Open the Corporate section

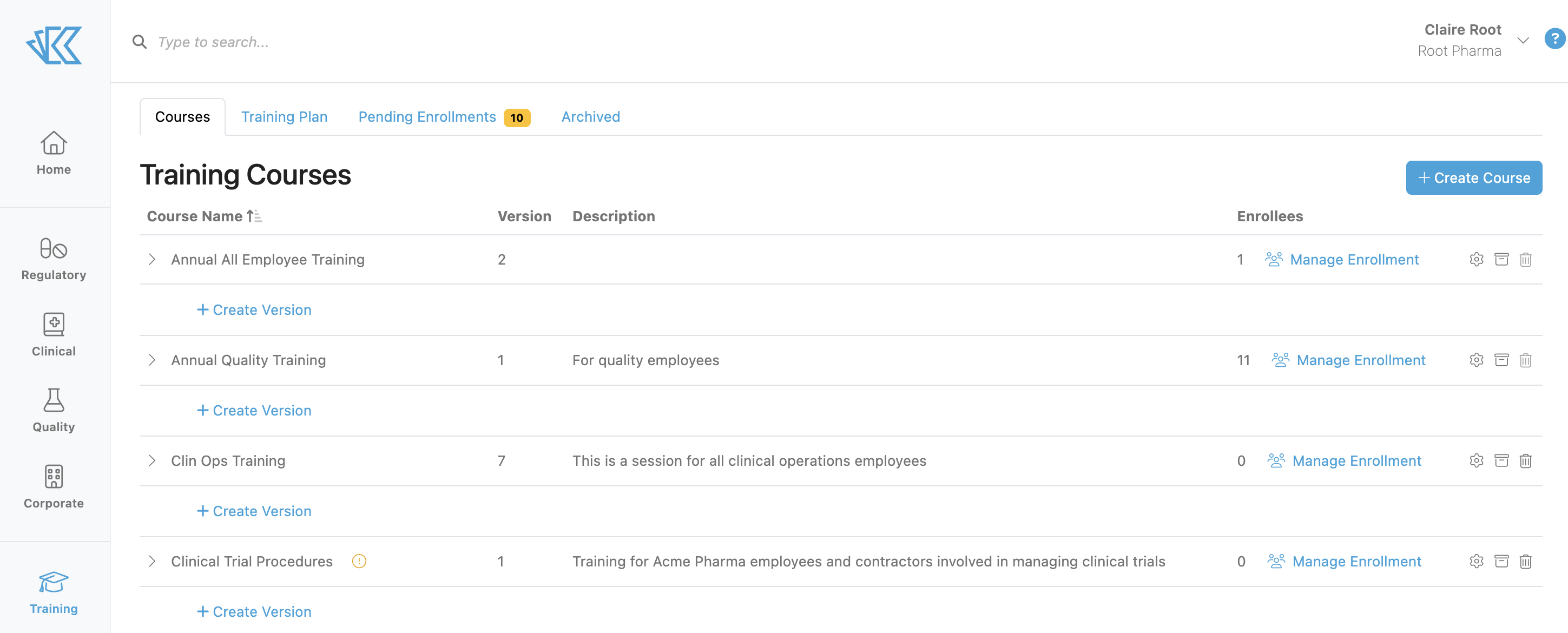pos(54,485)
